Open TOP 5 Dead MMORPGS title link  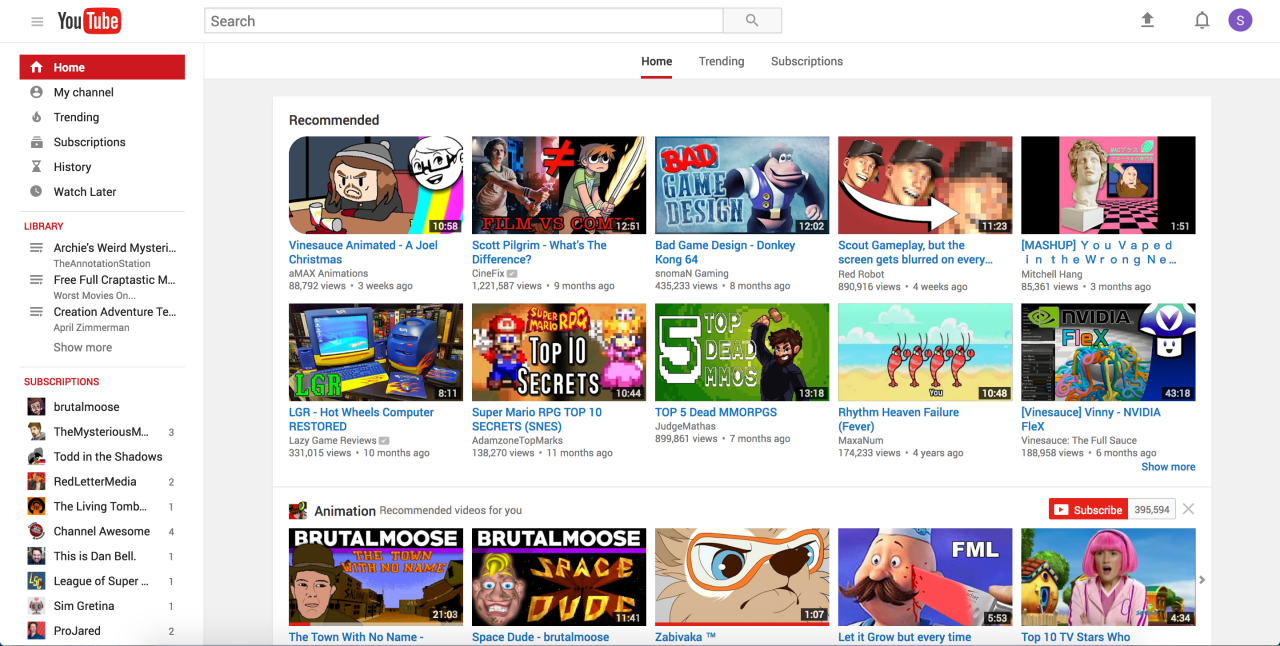click(x=716, y=412)
